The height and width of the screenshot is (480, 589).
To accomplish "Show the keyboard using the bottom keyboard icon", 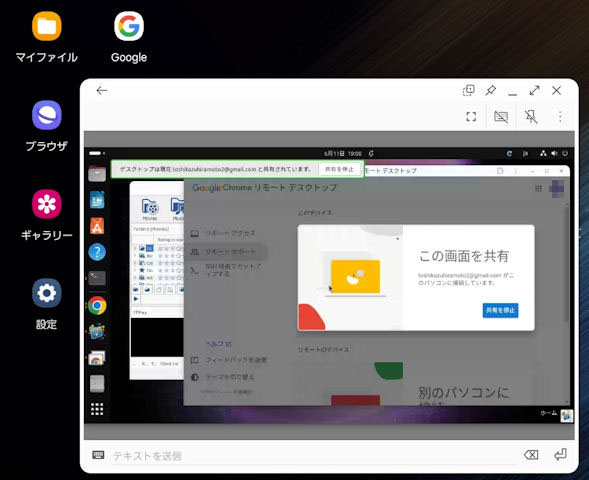I will [98, 455].
